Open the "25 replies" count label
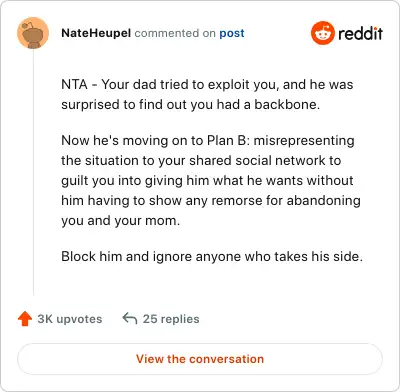This screenshot has width=400, height=392. point(171,319)
